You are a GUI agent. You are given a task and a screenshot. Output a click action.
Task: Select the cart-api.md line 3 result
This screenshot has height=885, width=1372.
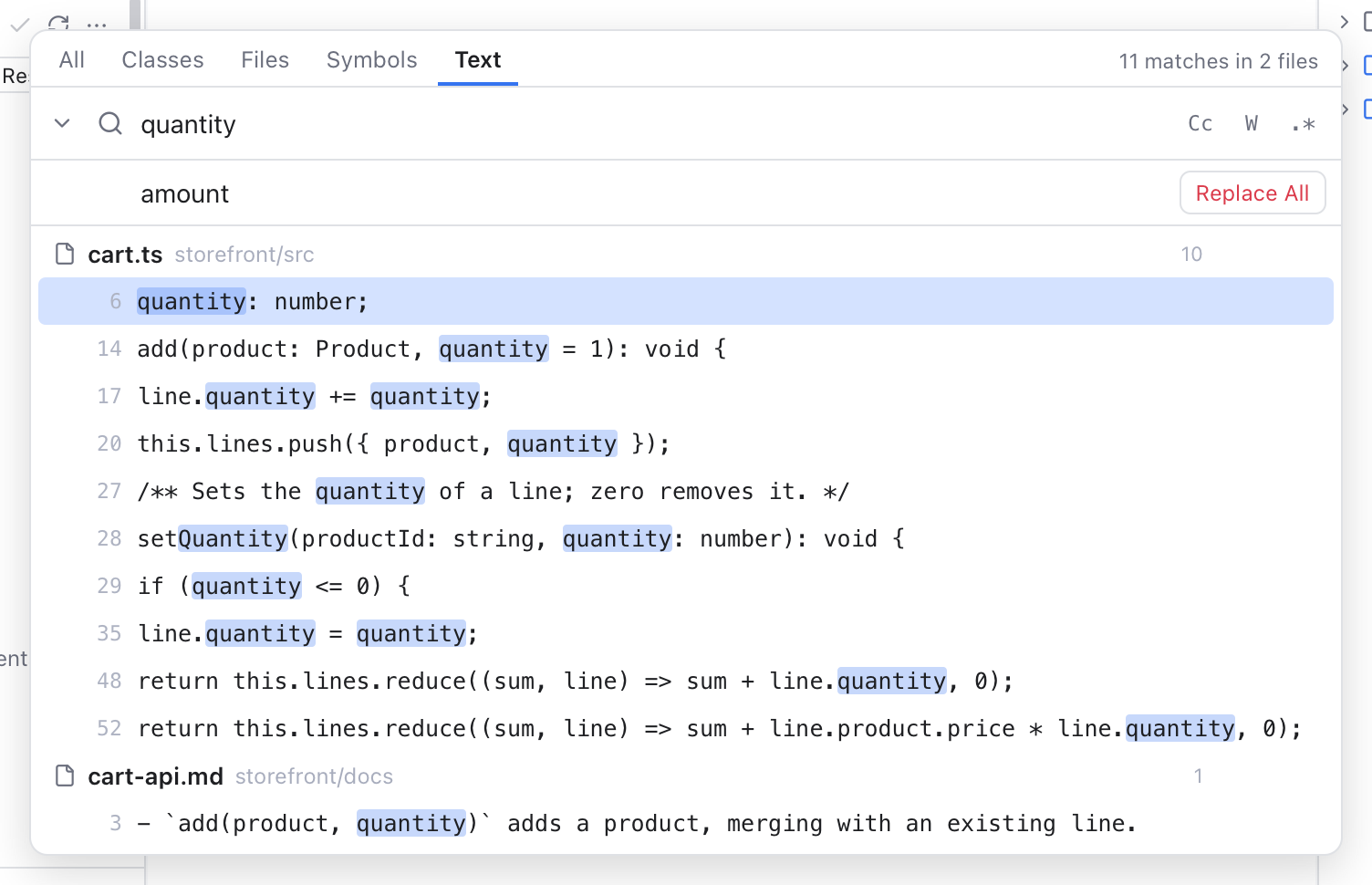pos(686,823)
